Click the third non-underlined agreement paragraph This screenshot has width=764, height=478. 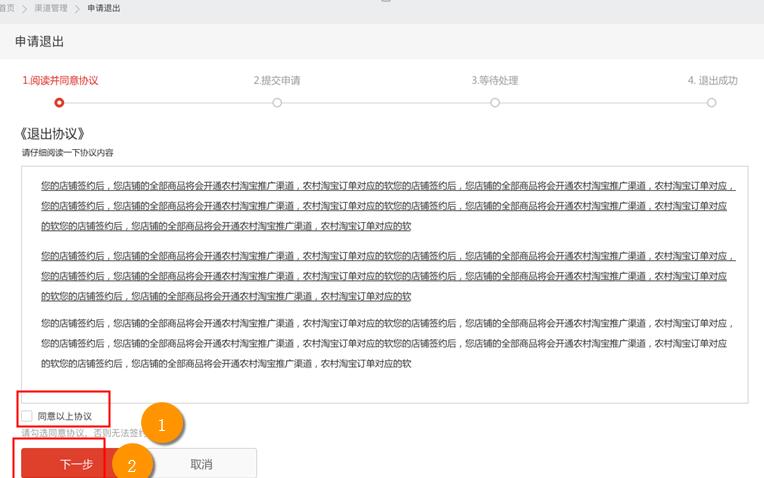click(x=388, y=343)
